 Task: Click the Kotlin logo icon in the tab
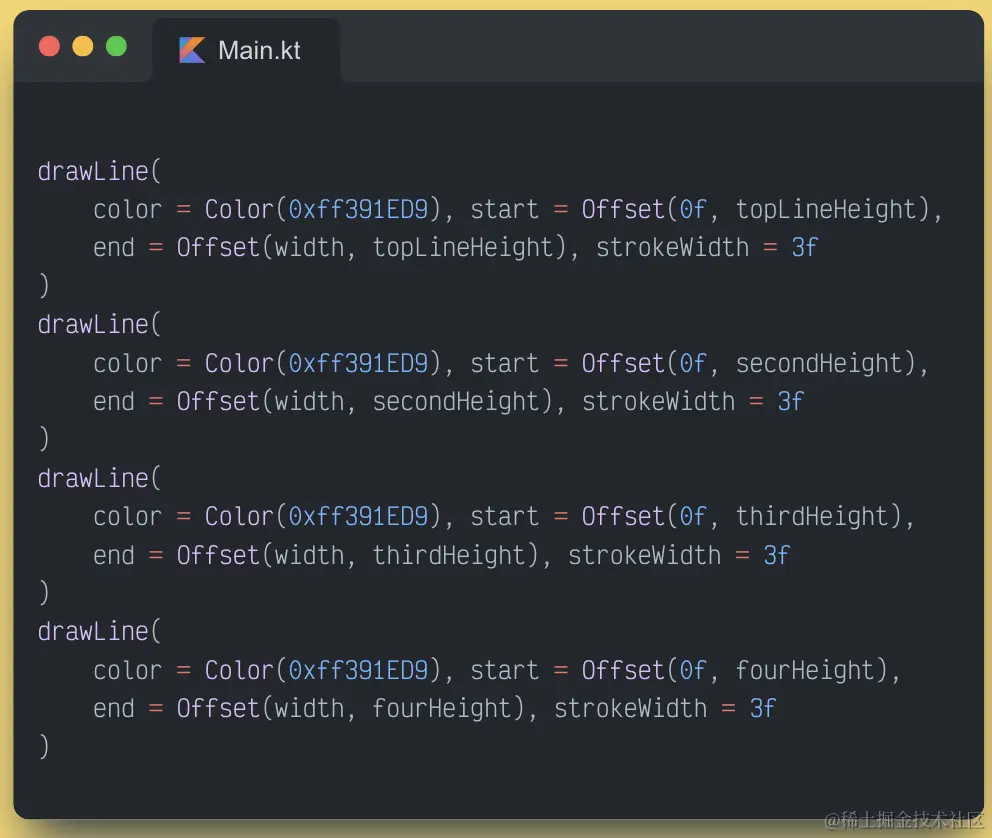click(x=192, y=50)
